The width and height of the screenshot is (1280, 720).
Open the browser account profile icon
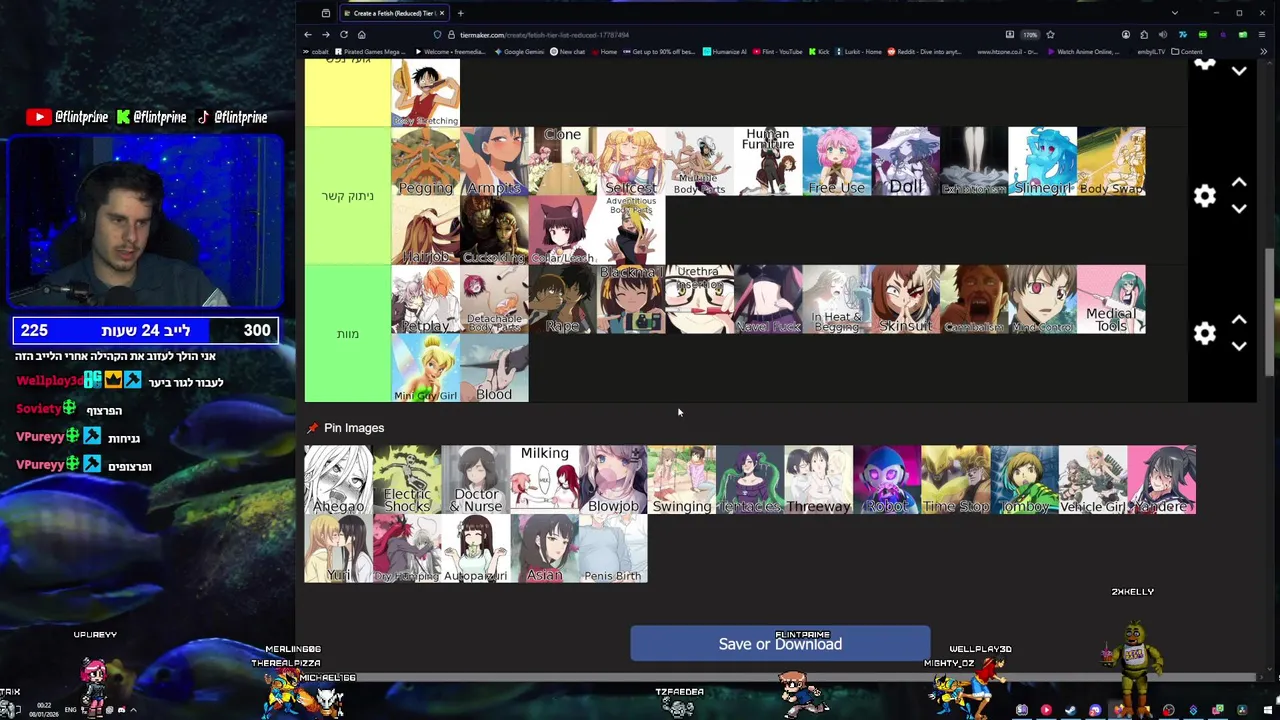point(1126,35)
